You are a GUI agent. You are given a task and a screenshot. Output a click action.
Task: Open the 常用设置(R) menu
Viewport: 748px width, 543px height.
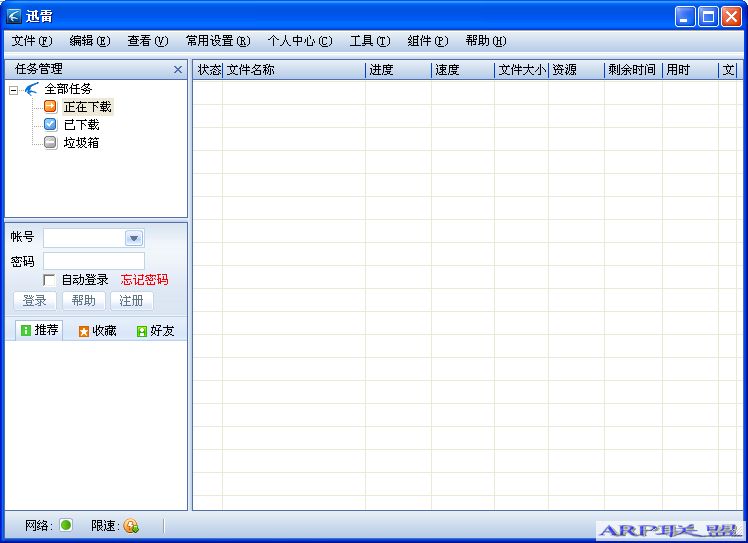(218, 41)
